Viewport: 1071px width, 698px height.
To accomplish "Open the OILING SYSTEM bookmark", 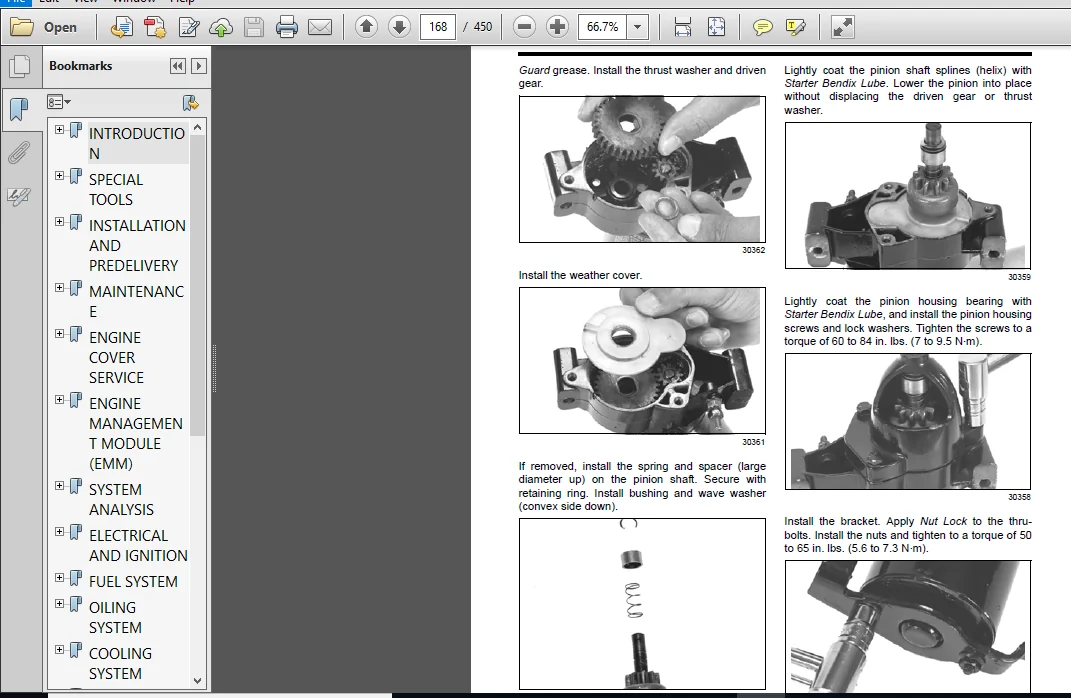I will coord(115,617).
